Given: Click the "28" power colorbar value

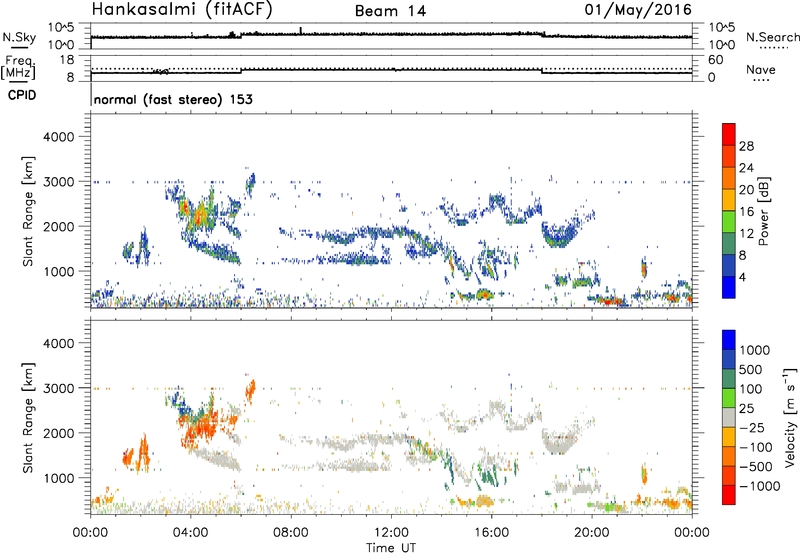Looking at the screenshot, I should coord(746,146).
